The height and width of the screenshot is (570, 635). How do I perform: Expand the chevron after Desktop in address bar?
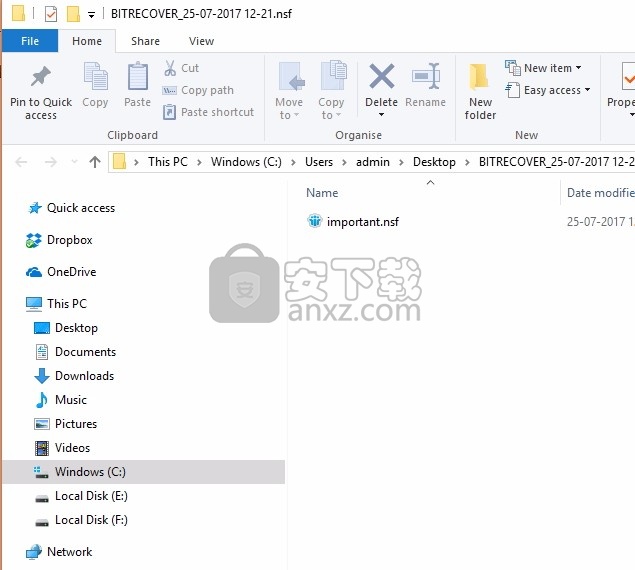click(x=467, y=162)
